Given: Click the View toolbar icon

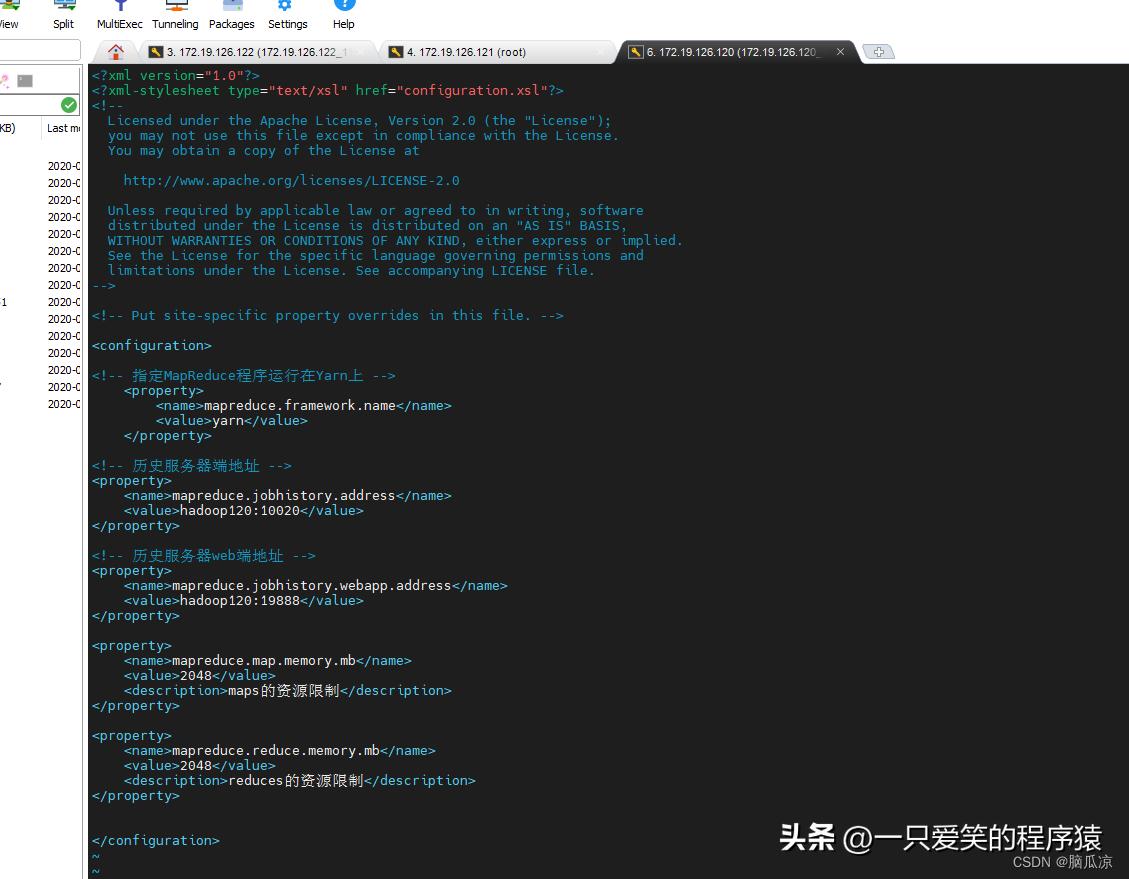Looking at the screenshot, I should click(10, 14).
